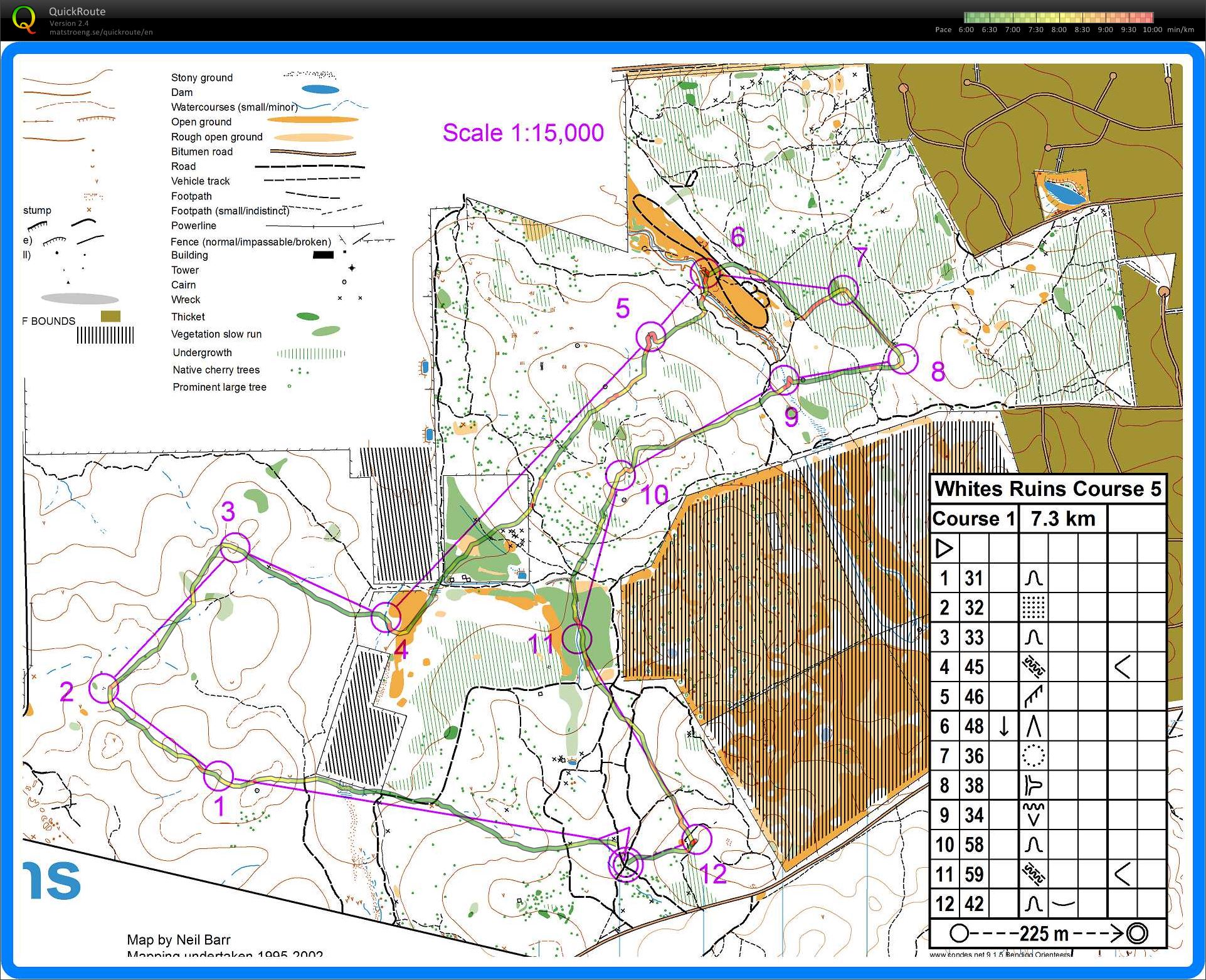Select the small depression symbol for control 7

coord(1032,756)
